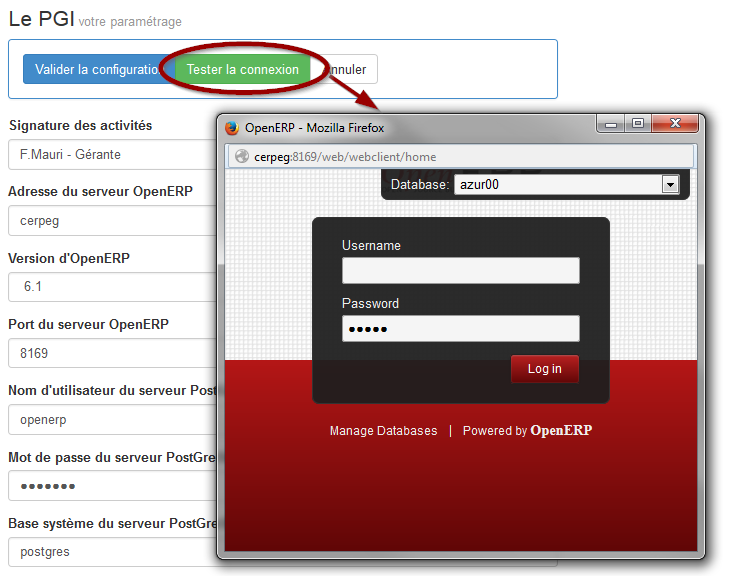Click the 'Database:' label in OpenERP
This screenshot has width=729, height=576.
point(420,185)
